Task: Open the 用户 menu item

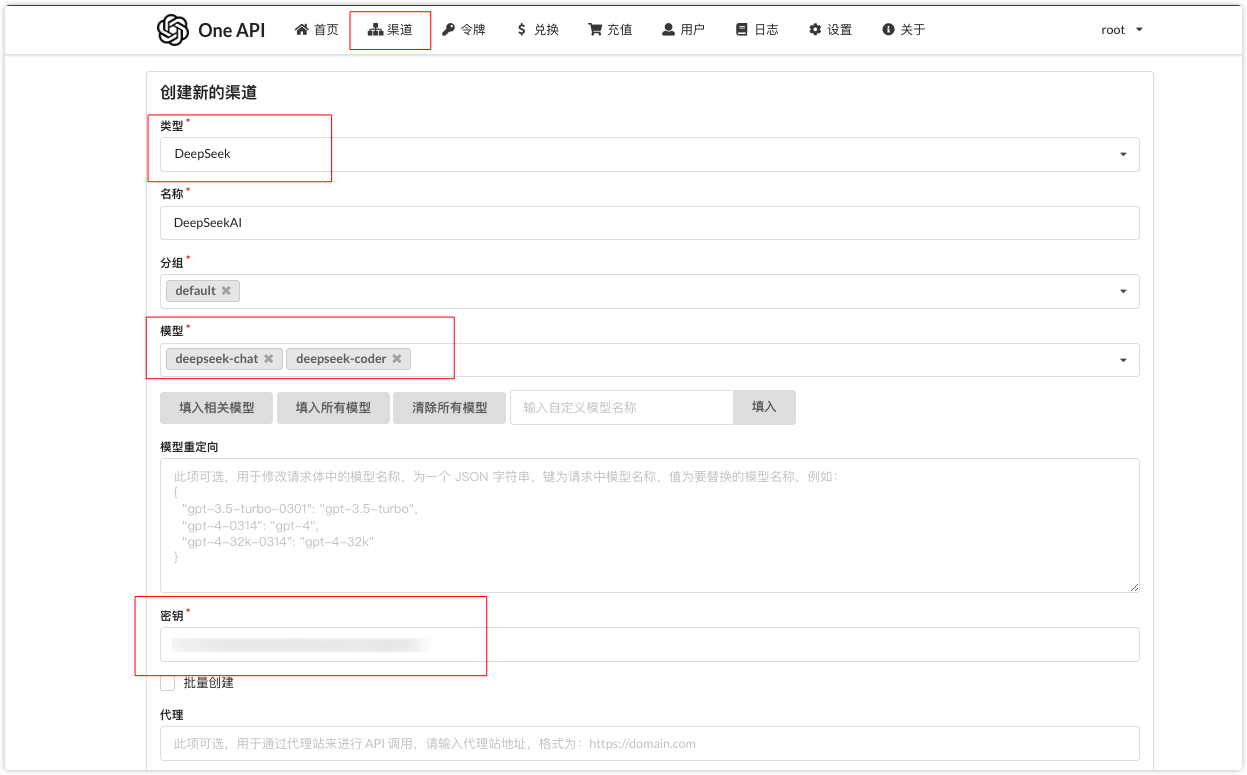Action: point(683,30)
